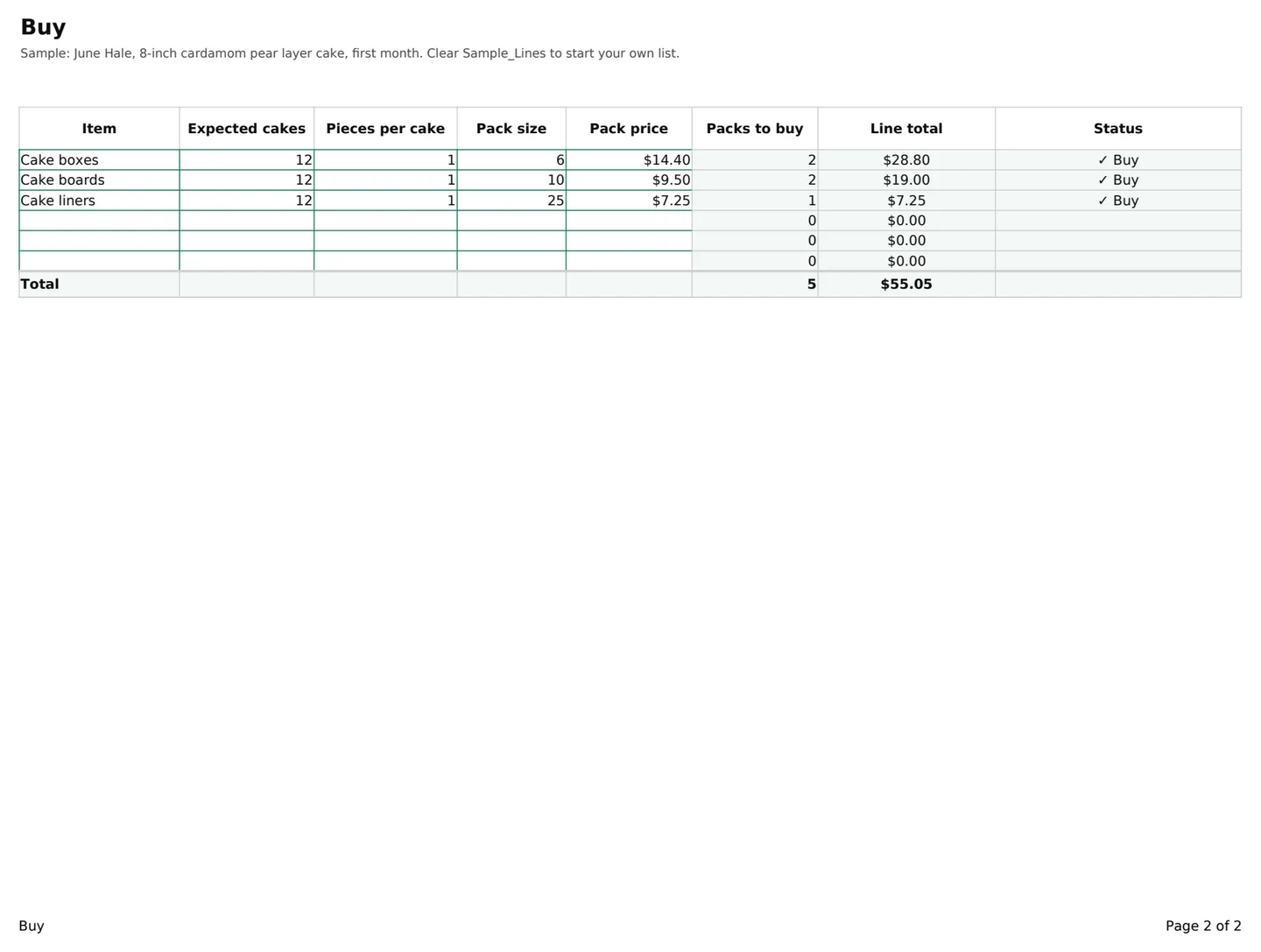The height and width of the screenshot is (952, 1261).
Task: Select Cake liners line total $7.25
Action: pyautogui.click(x=906, y=201)
